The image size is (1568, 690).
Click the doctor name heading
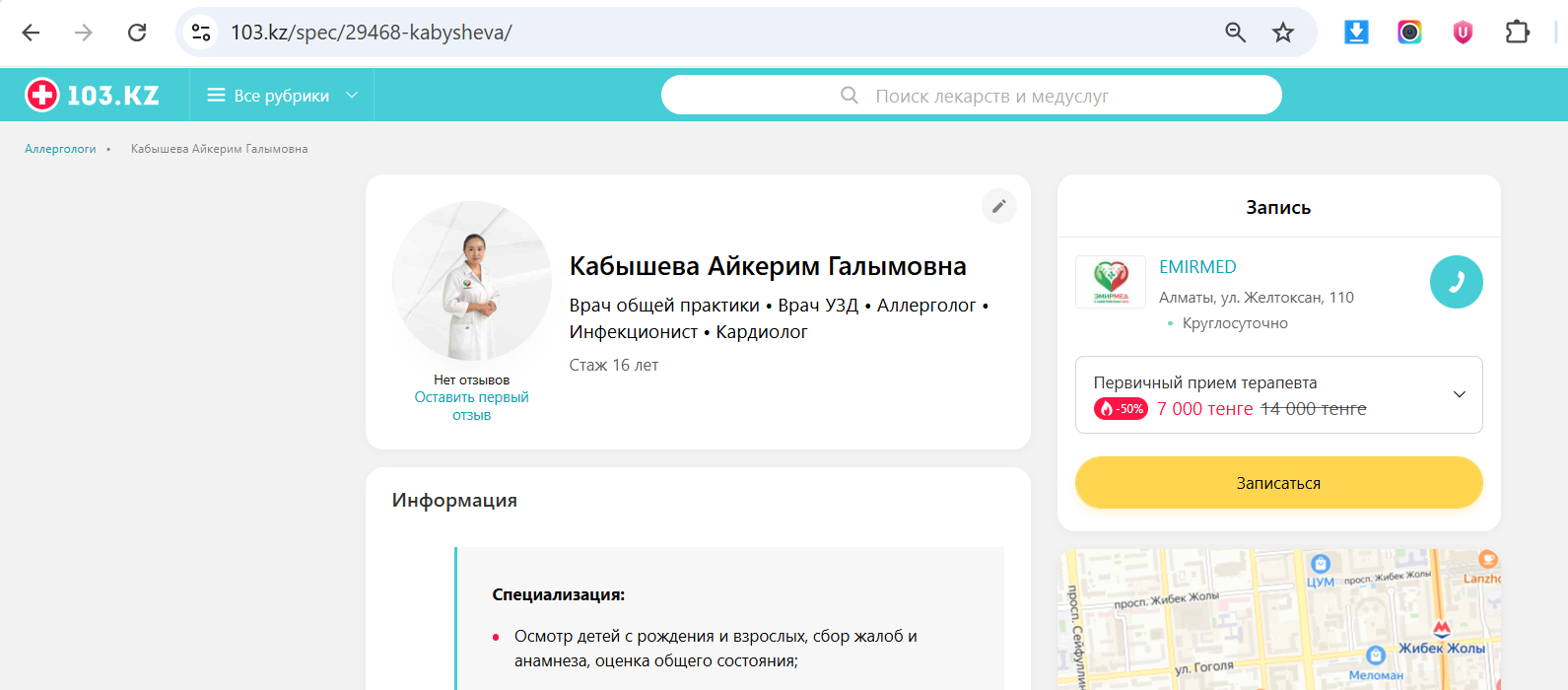768,266
